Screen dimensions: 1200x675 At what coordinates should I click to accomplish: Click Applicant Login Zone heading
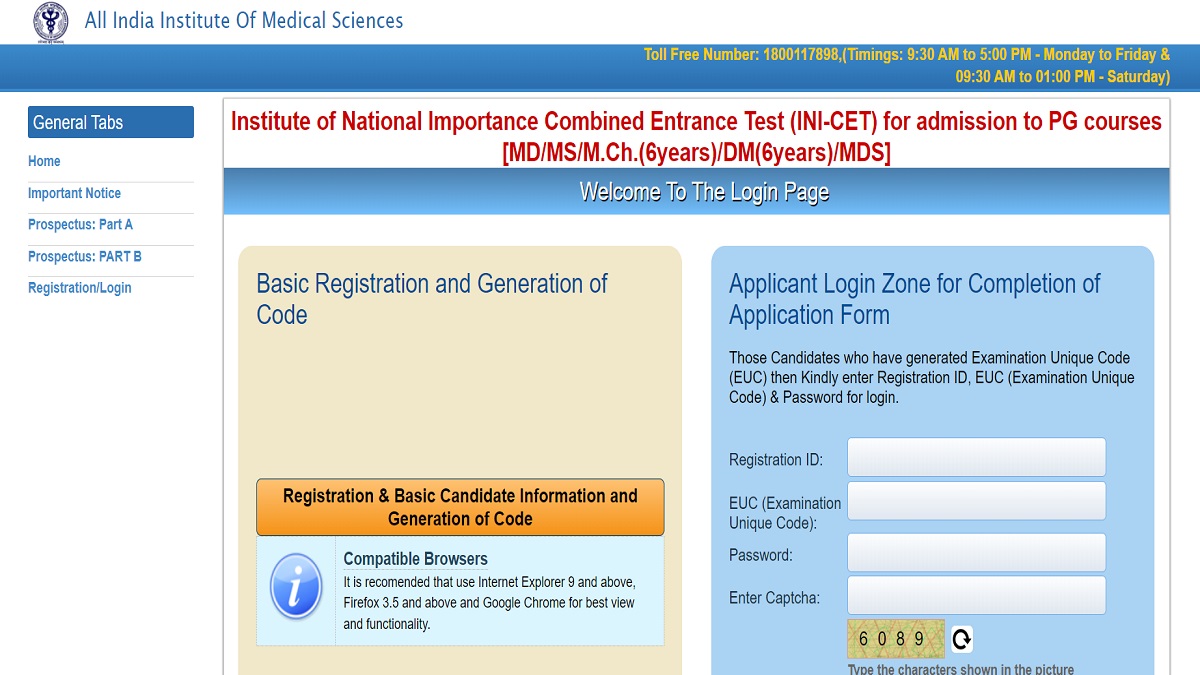click(915, 299)
